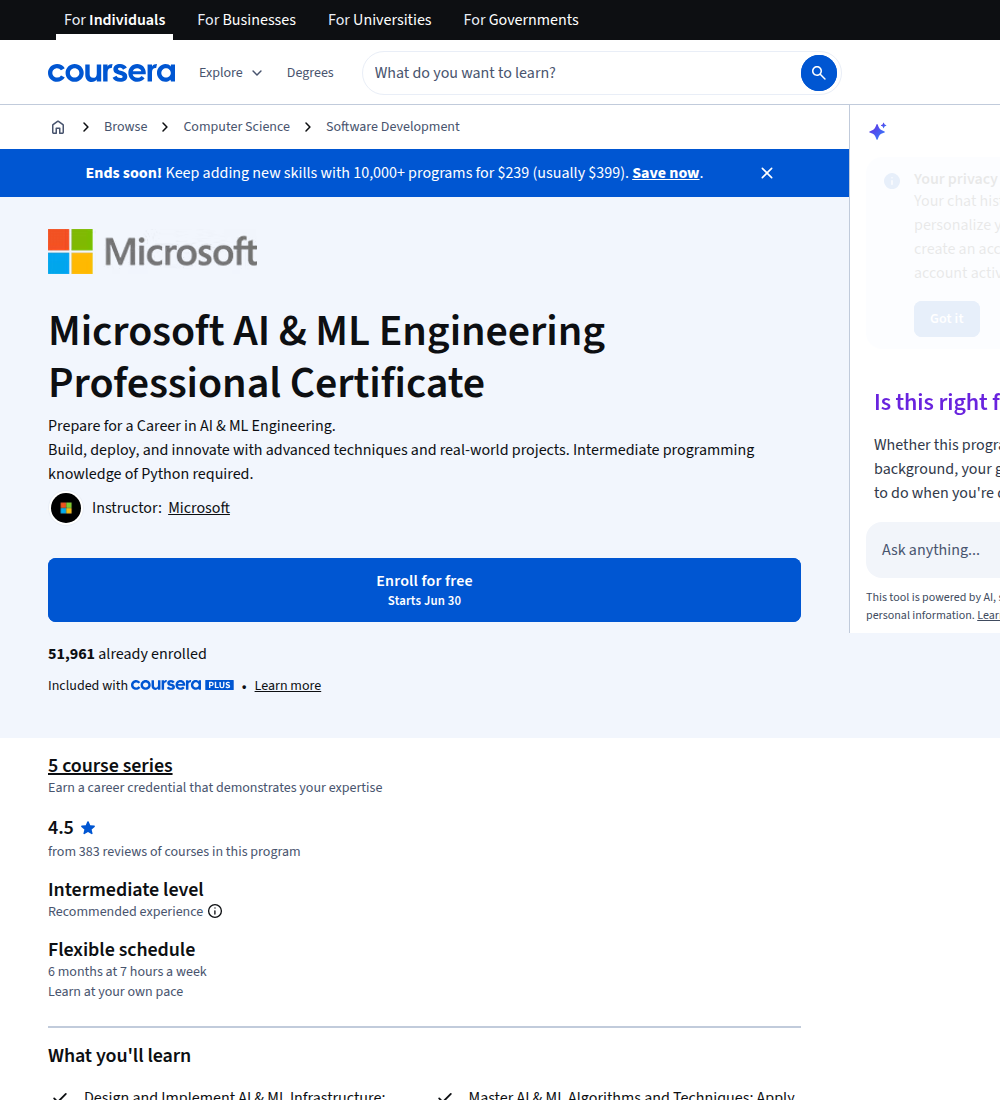This screenshot has width=1000, height=1100.
Task: Click 'from 383 reviews of courses' text
Action: pyautogui.click(x=174, y=852)
